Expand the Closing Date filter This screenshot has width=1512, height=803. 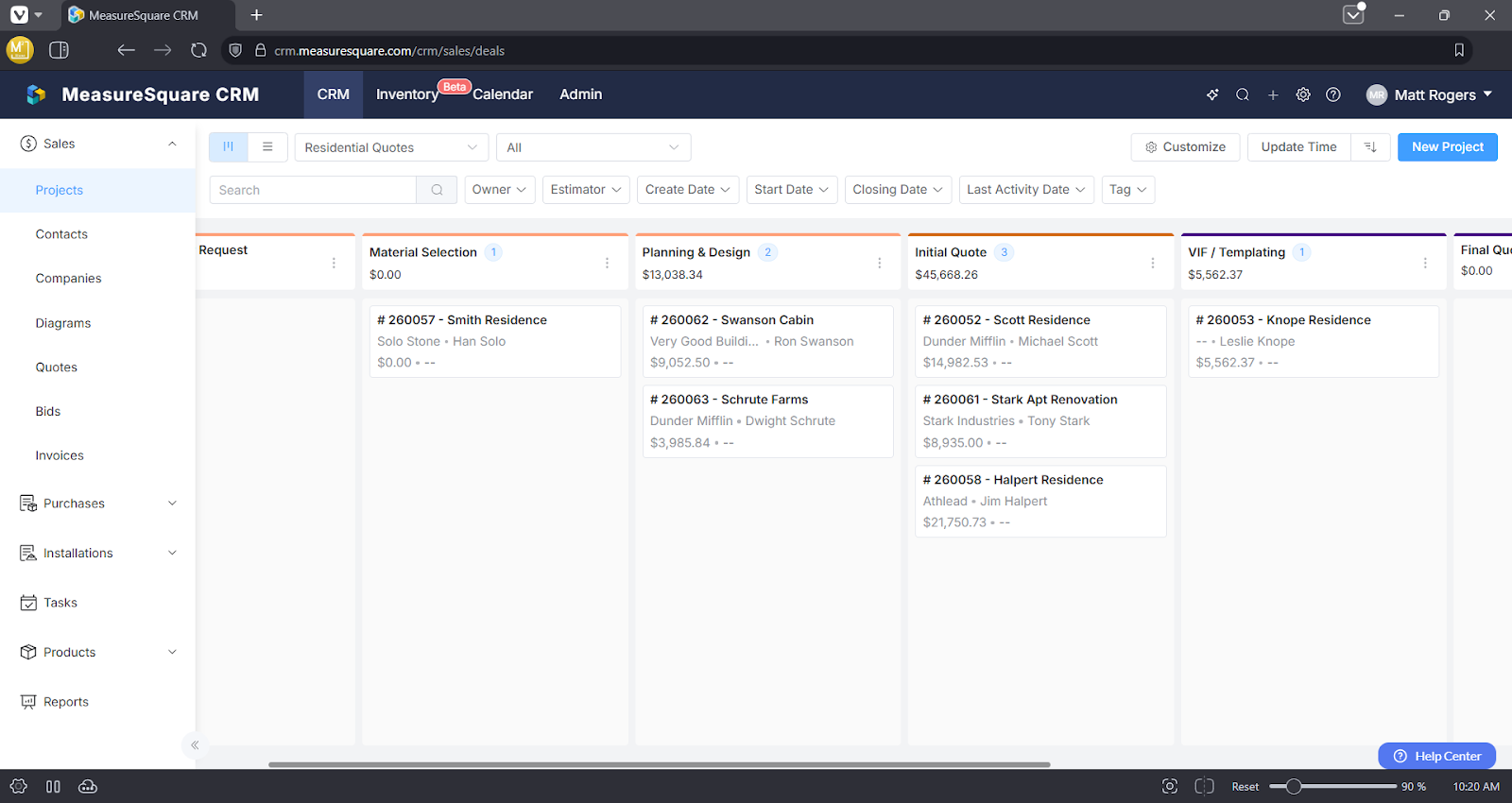pyautogui.click(x=897, y=190)
